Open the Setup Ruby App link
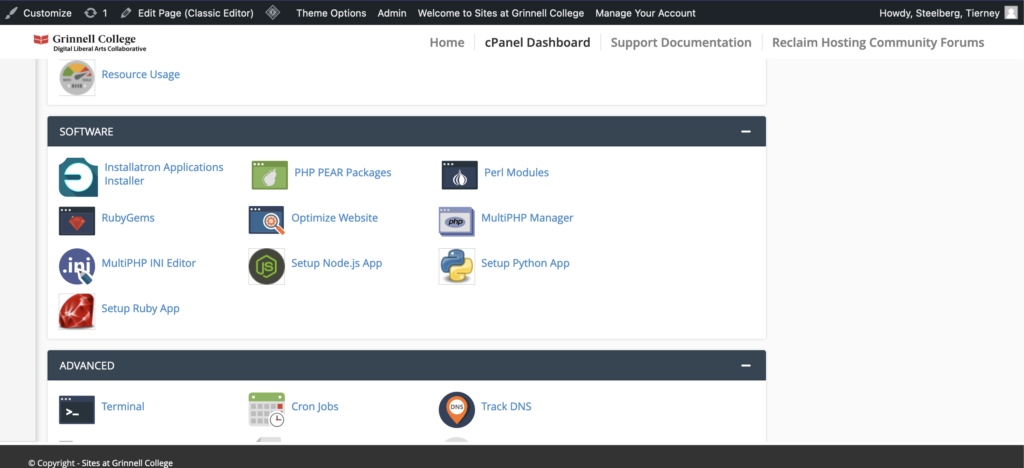This screenshot has width=1024, height=468. pos(140,309)
